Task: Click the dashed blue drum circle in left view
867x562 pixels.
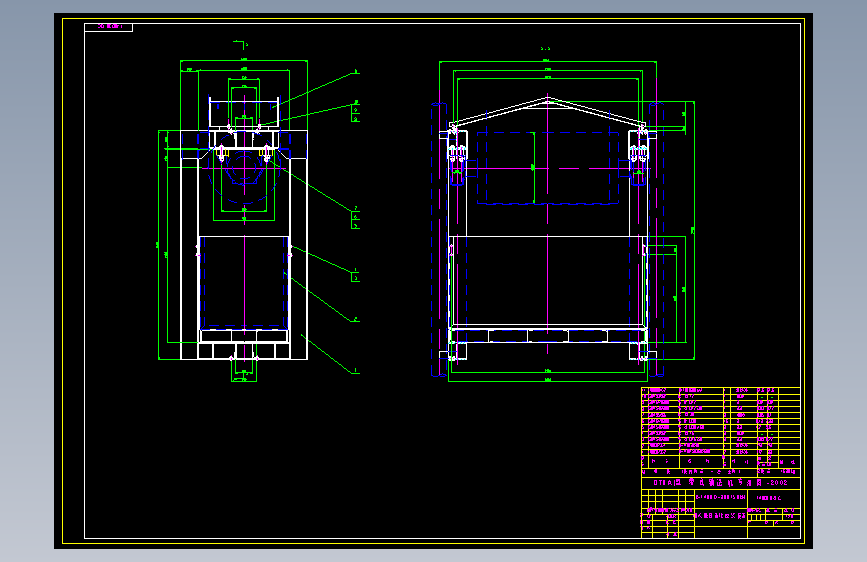Action: point(244,168)
